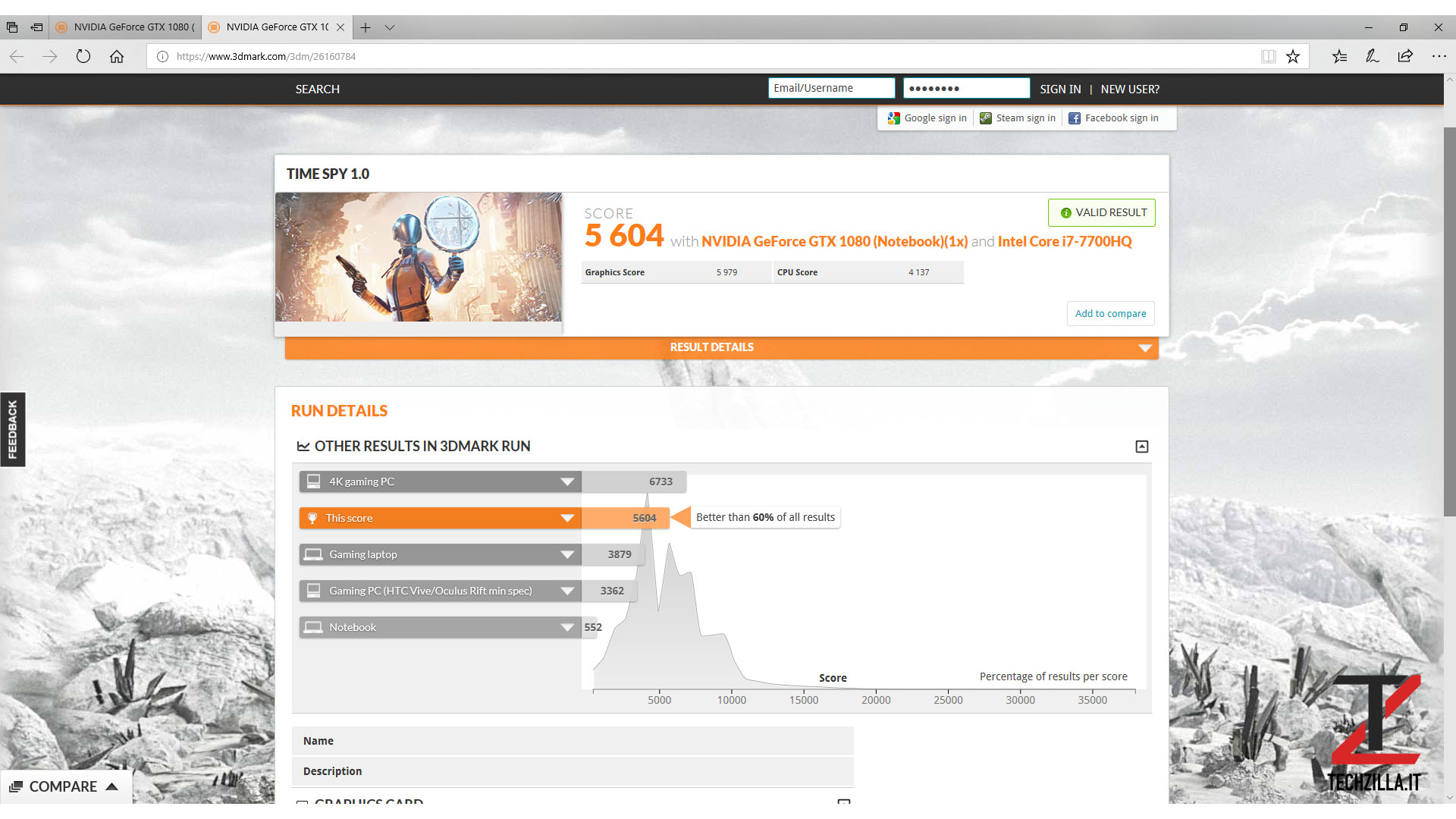Screen dimensions: 1456x819
Task: Click Add to compare button
Action: coord(1110,313)
